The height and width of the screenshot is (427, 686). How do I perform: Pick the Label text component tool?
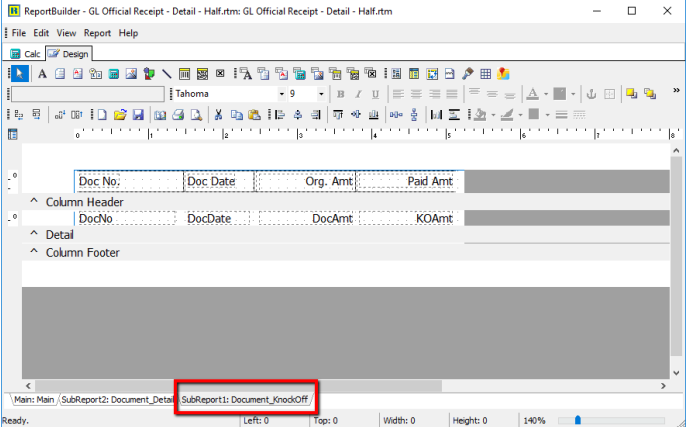42,73
